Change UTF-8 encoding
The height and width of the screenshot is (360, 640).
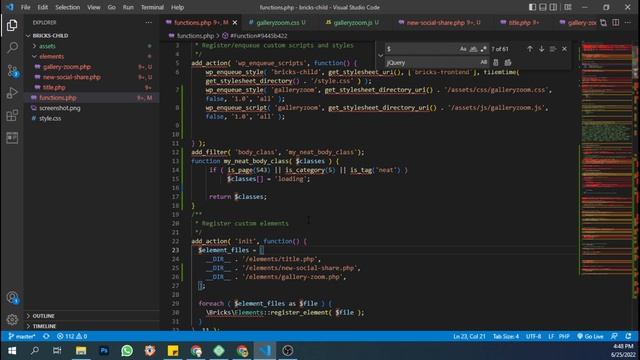click(533, 336)
